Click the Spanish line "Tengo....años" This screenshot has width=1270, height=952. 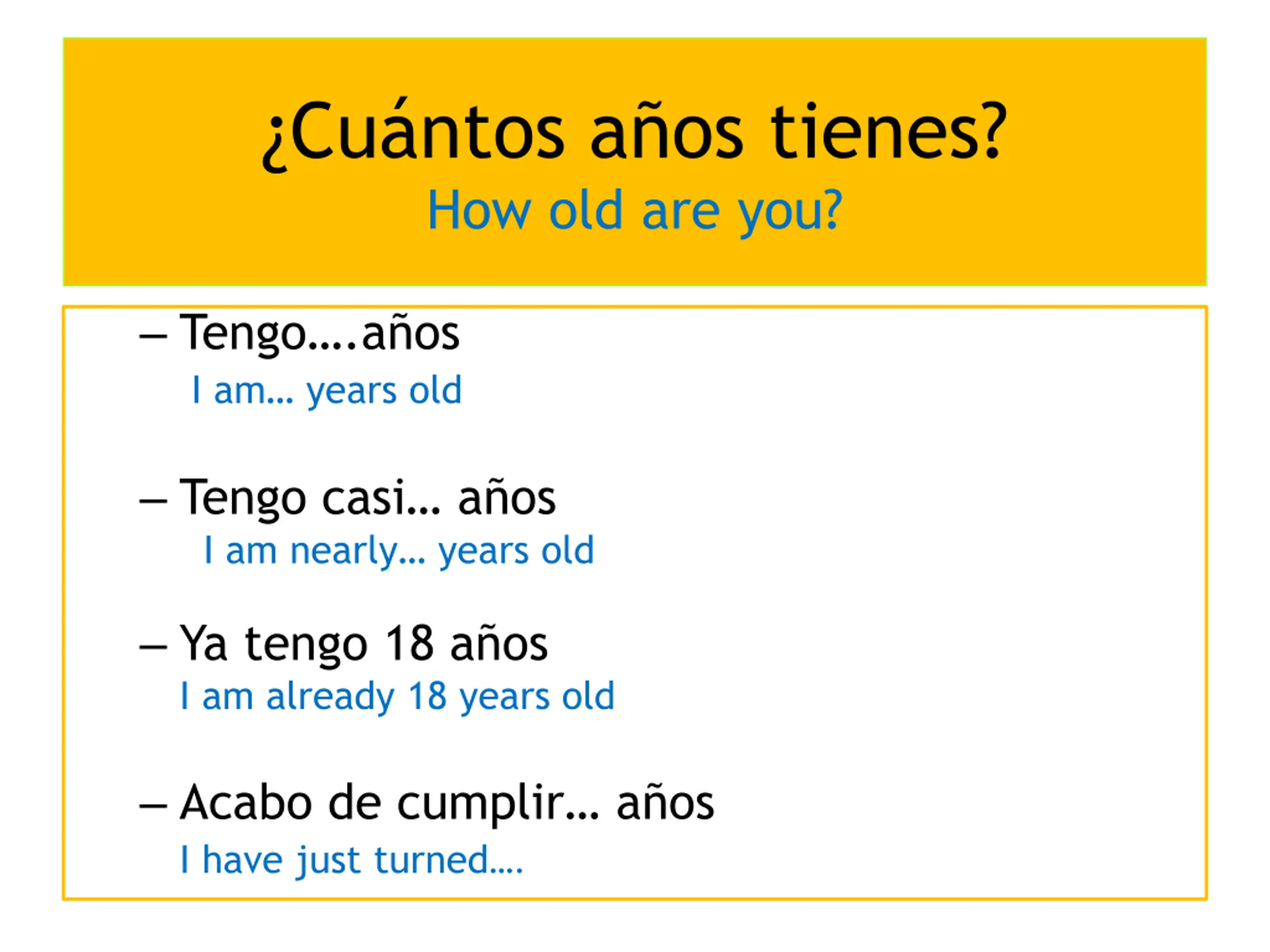tap(319, 333)
